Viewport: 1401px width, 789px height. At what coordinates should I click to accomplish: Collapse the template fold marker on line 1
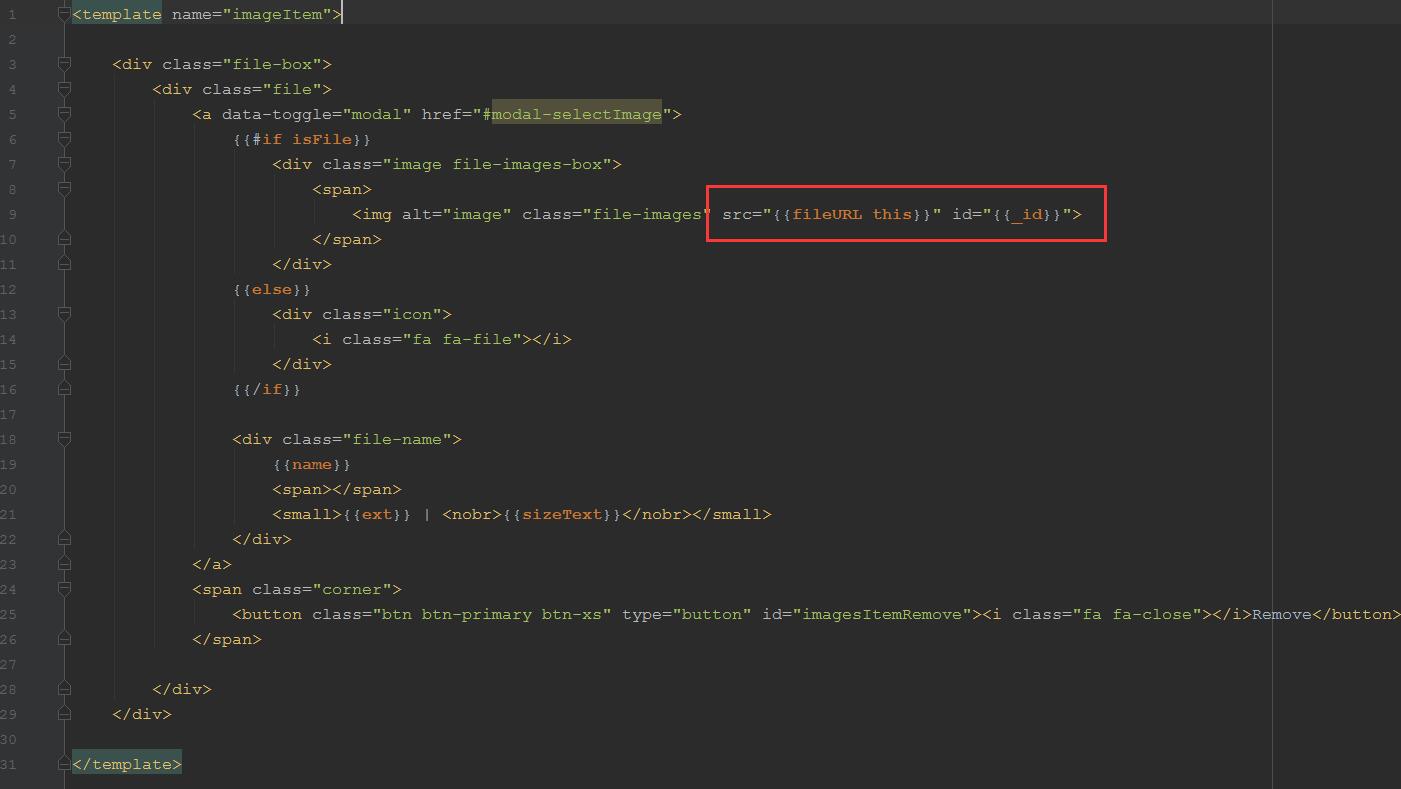pyautogui.click(x=64, y=14)
